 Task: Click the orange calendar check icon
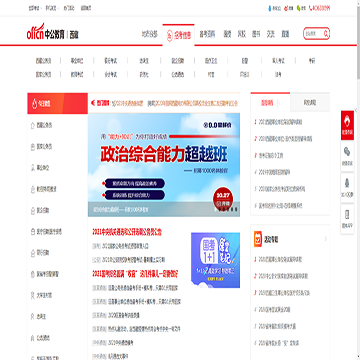click(258, 239)
